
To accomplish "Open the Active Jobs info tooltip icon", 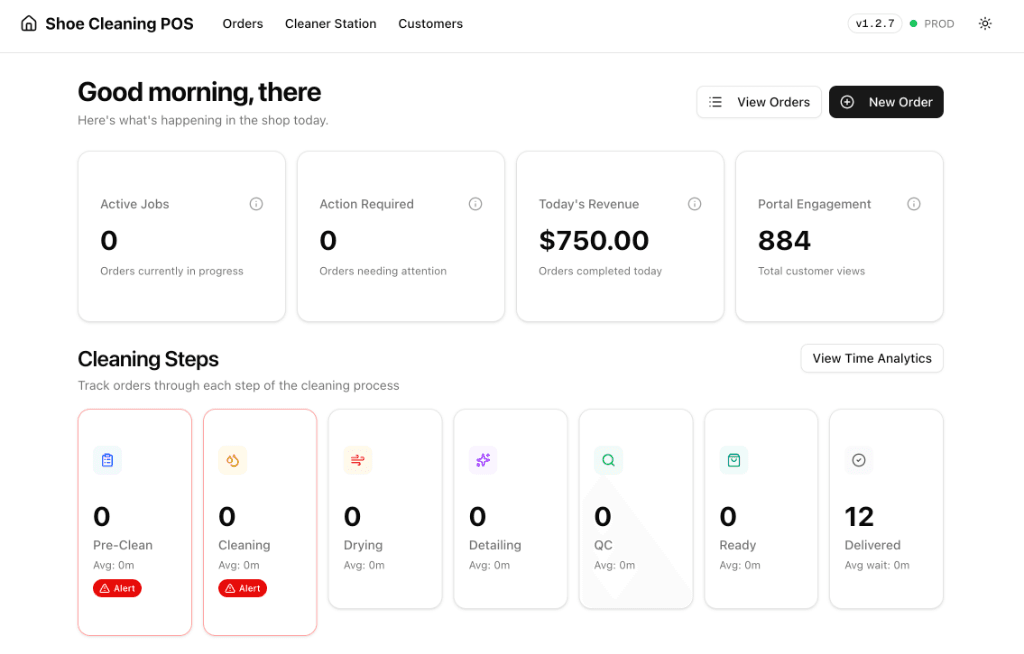I will tap(256, 203).
